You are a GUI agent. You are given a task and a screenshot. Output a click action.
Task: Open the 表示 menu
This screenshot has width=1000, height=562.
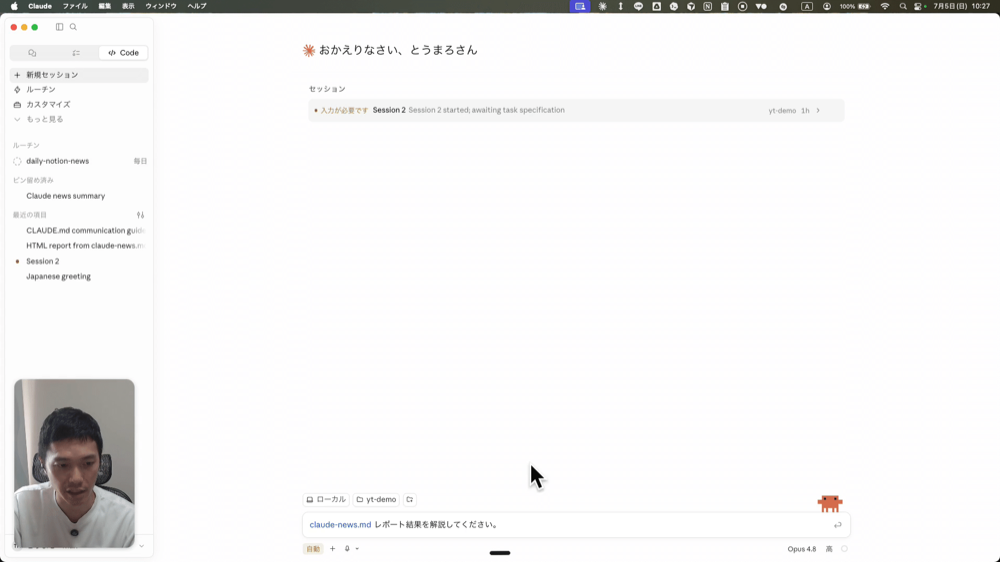[128, 6]
